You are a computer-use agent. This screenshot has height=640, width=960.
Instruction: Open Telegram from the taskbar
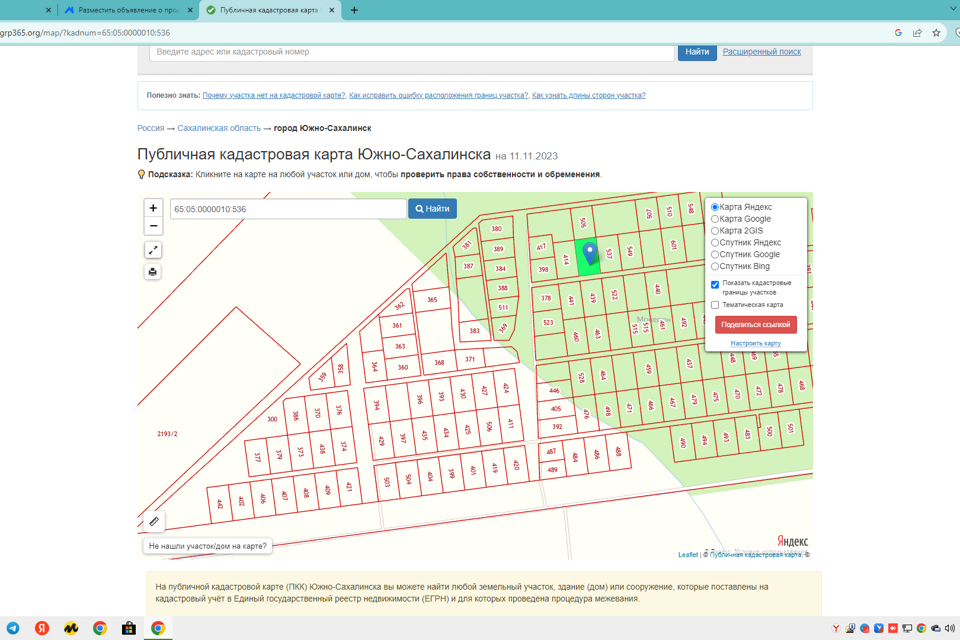(13, 628)
